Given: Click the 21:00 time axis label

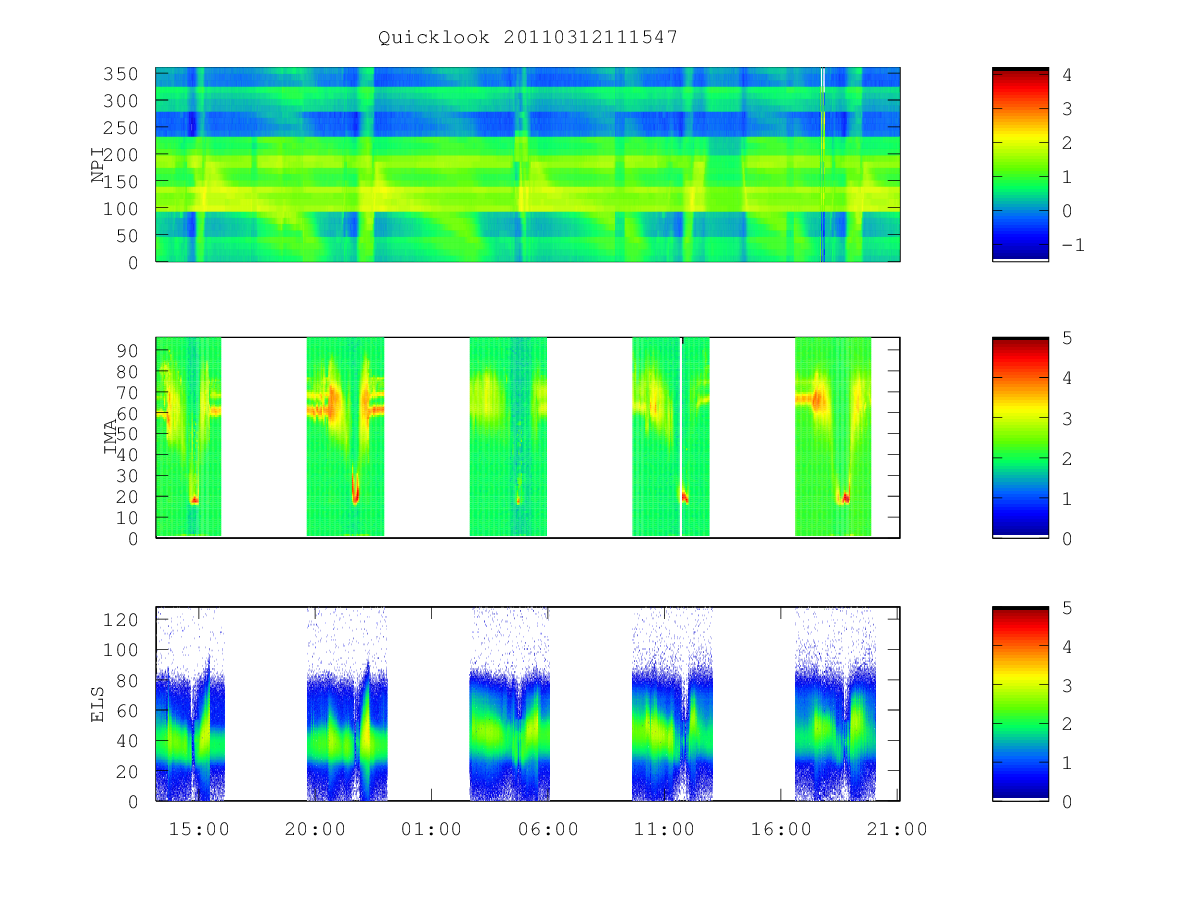Looking at the screenshot, I should coord(897,829).
